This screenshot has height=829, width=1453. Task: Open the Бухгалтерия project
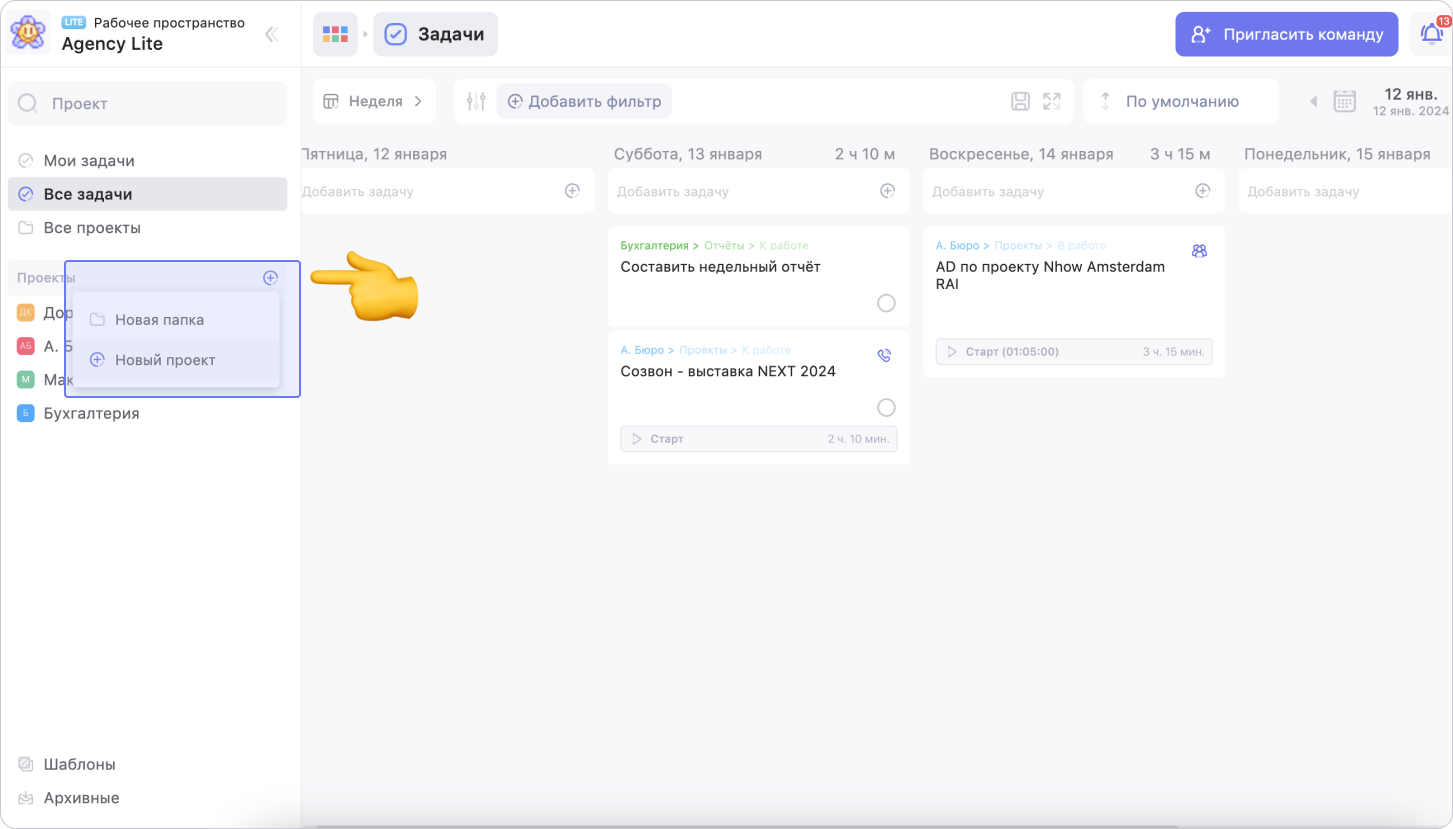pos(147,413)
